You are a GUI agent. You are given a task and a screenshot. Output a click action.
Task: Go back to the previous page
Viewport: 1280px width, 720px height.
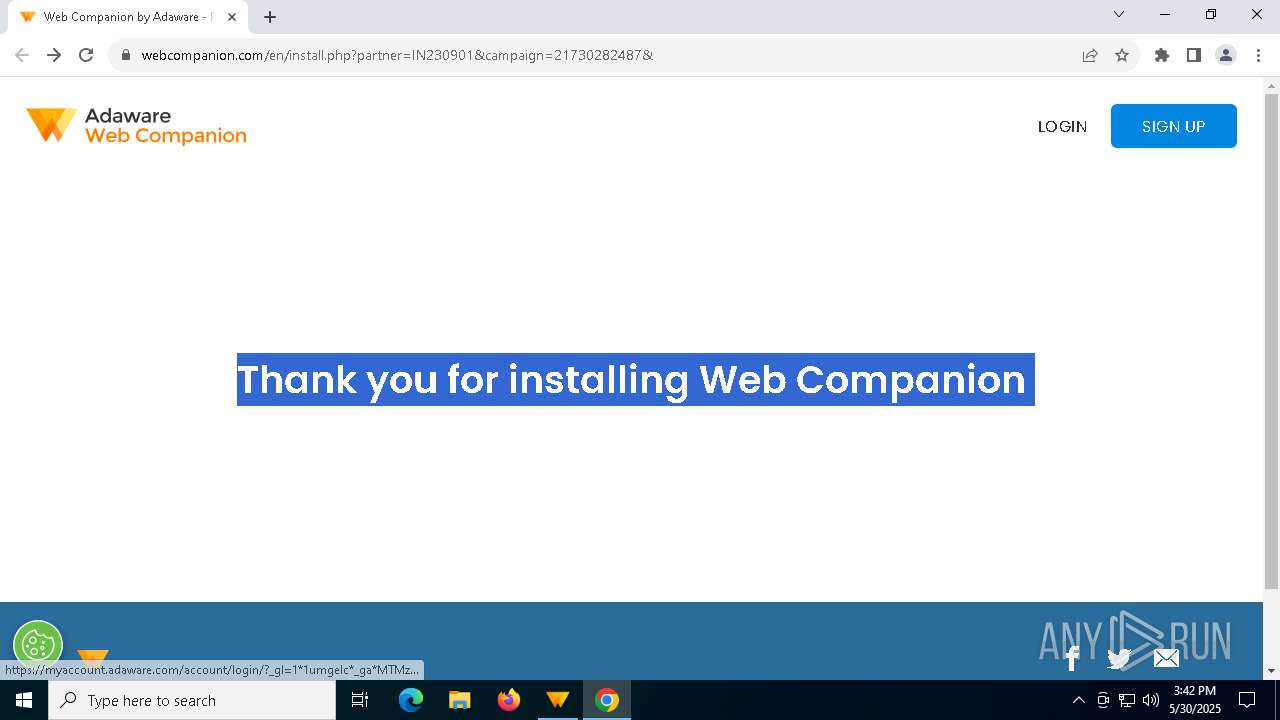click(22, 55)
